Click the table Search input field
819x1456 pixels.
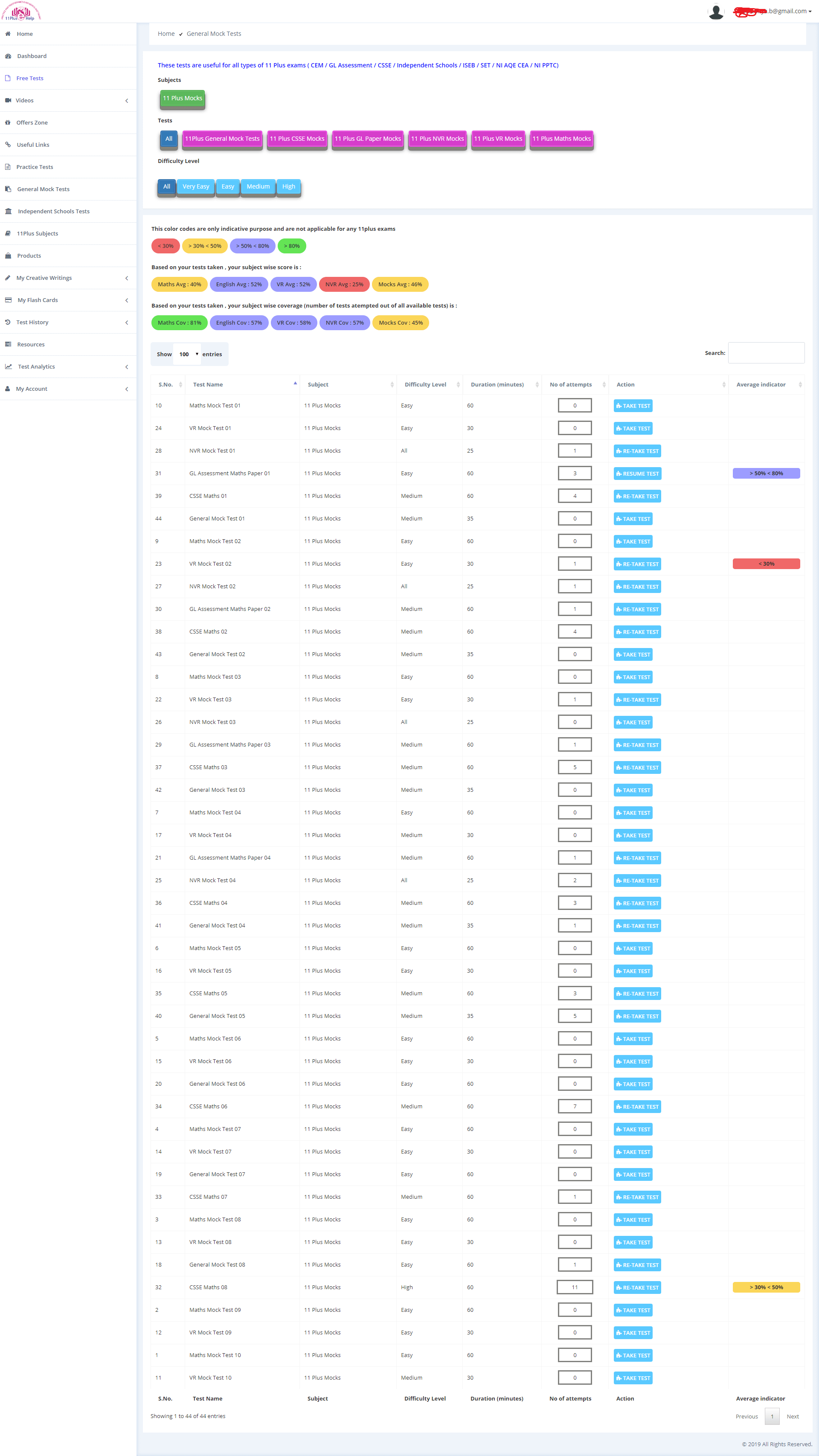766,353
